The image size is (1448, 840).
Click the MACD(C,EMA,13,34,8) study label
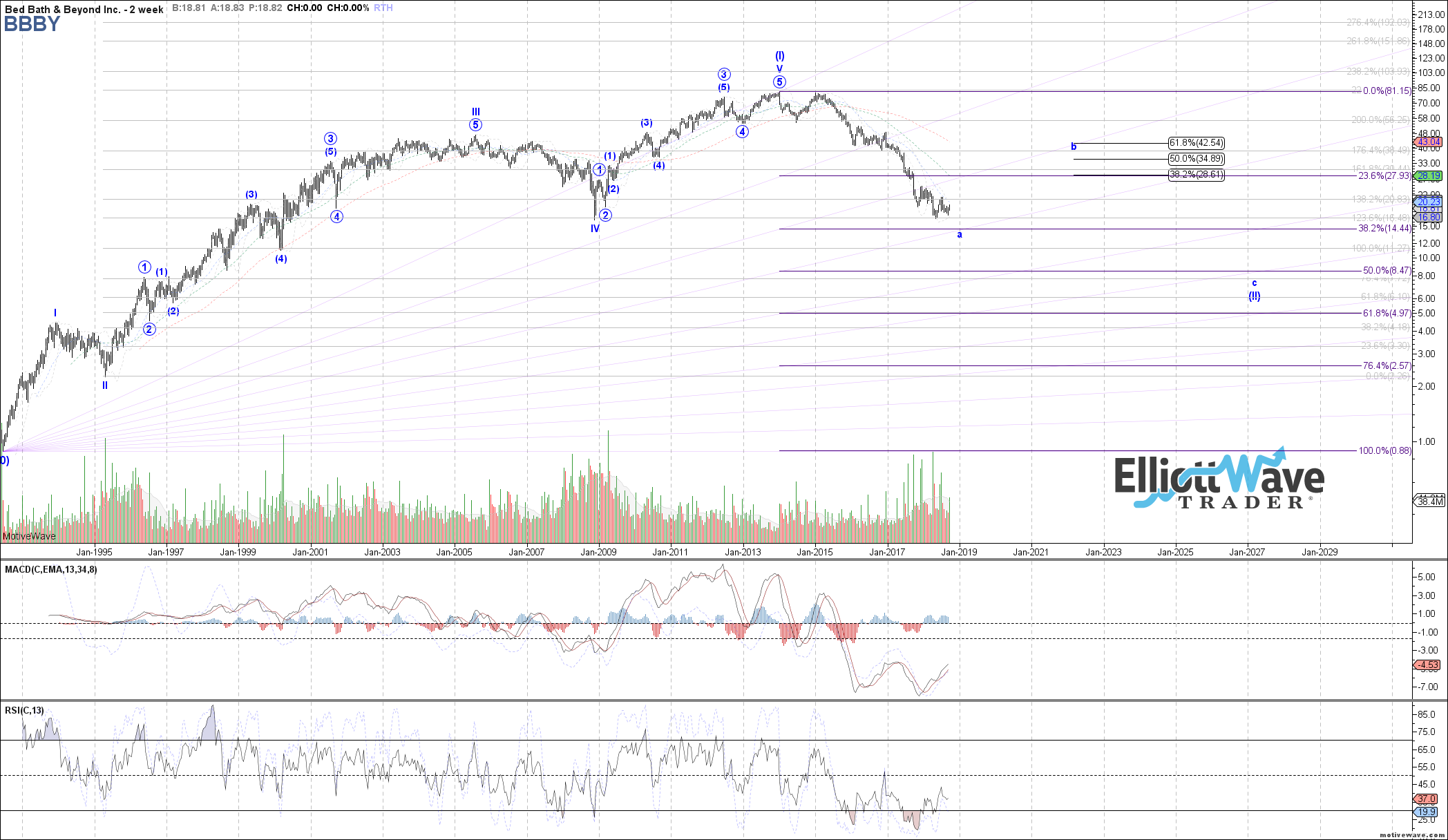51,569
